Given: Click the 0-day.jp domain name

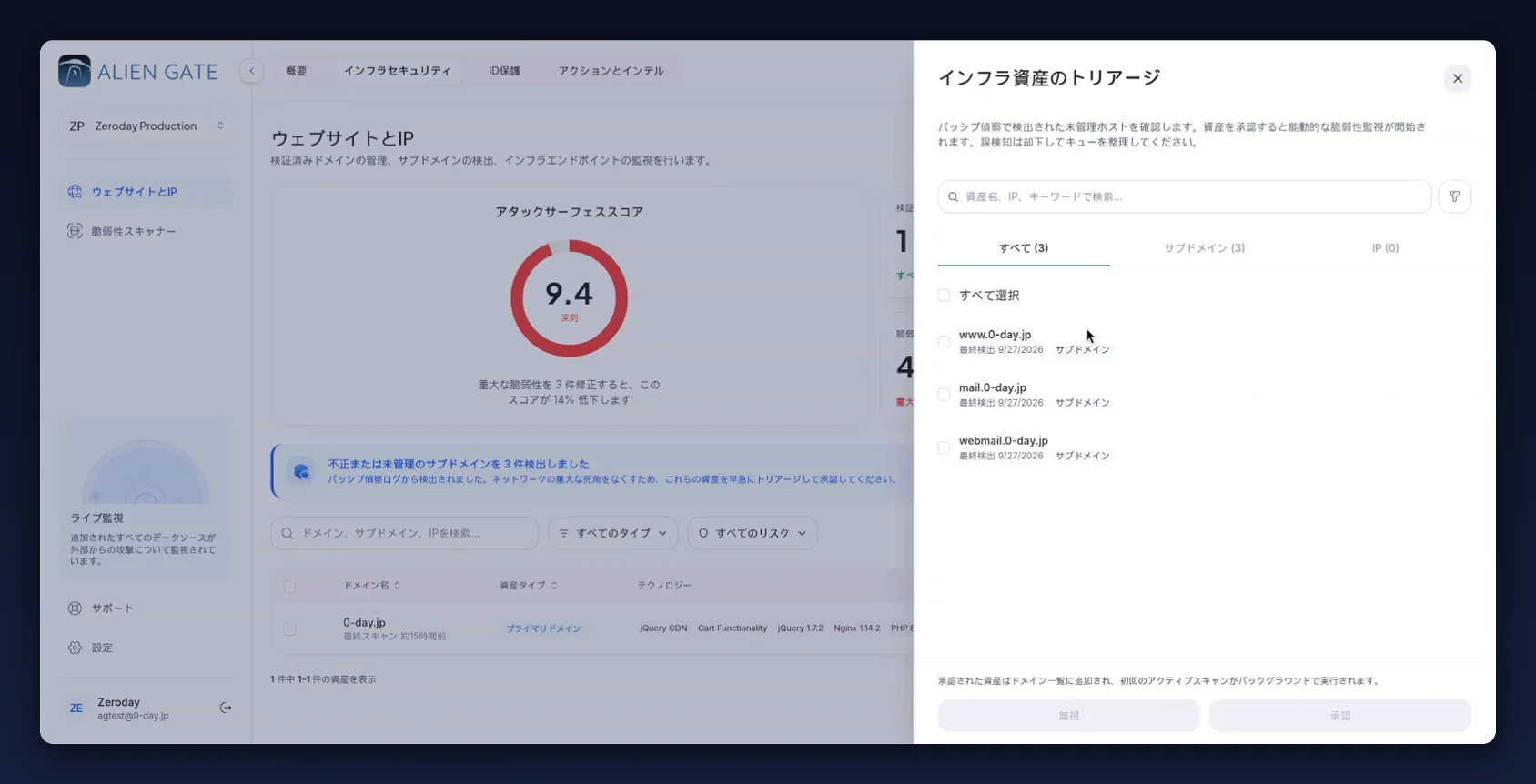Looking at the screenshot, I should (364, 623).
